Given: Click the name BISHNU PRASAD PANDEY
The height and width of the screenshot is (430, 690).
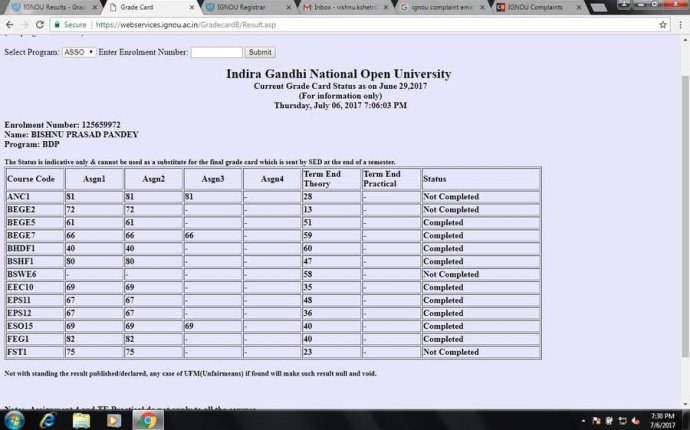Looking at the screenshot, I should pos(84,134).
